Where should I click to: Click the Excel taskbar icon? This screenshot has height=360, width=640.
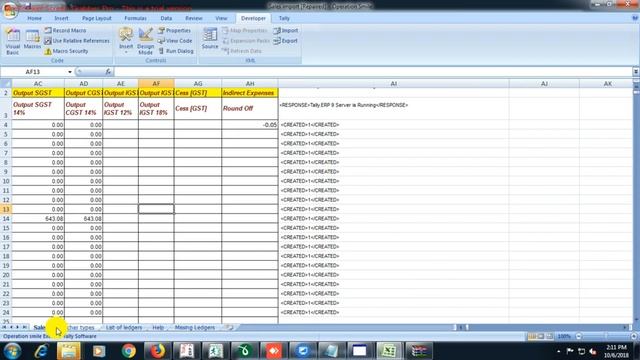(389, 351)
